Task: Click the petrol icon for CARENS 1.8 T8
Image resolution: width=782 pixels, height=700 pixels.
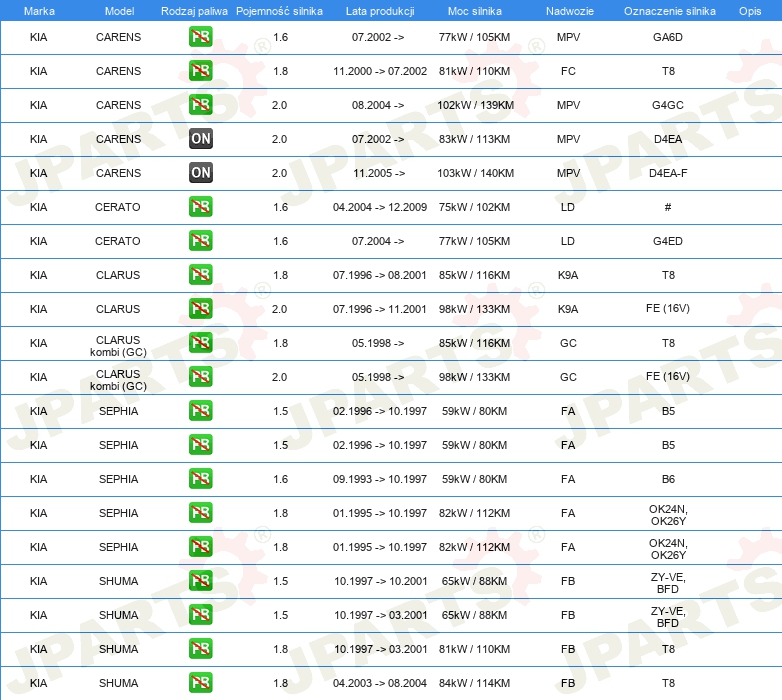Action: 200,71
